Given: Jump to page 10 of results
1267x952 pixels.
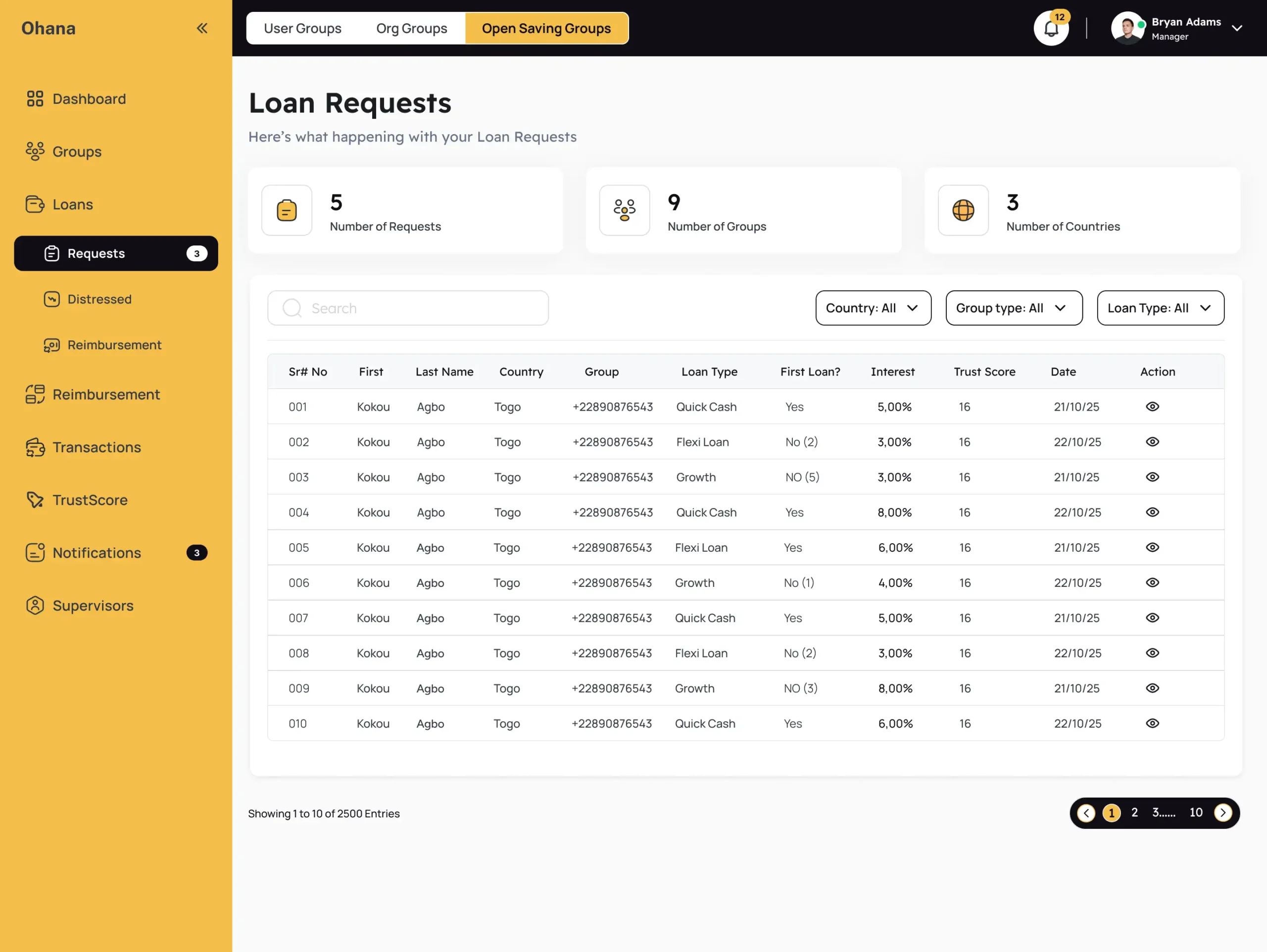Looking at the screenshot, I should pyautogui.click(x=1196, y=812).
